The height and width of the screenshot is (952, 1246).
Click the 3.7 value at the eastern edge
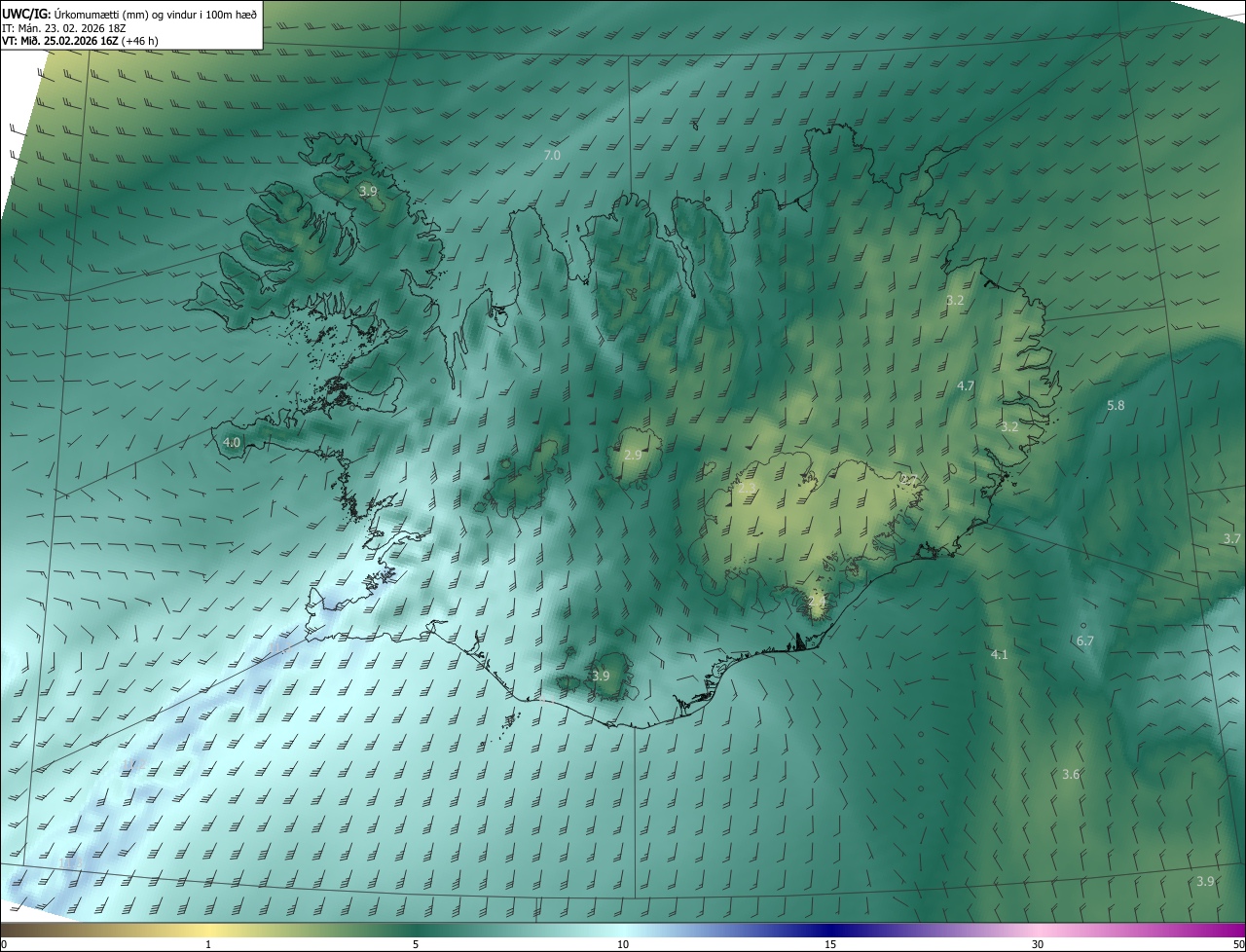[1232, 538]
